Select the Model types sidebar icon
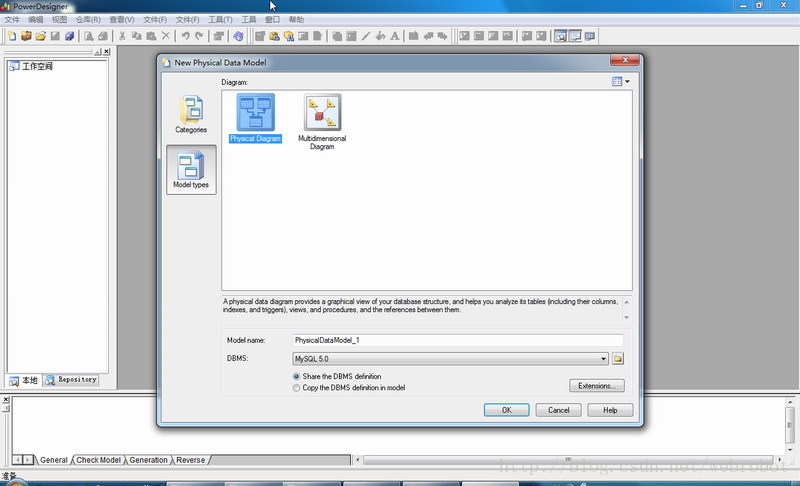This screenshot has width=800, height=486. tap(191, 170)
